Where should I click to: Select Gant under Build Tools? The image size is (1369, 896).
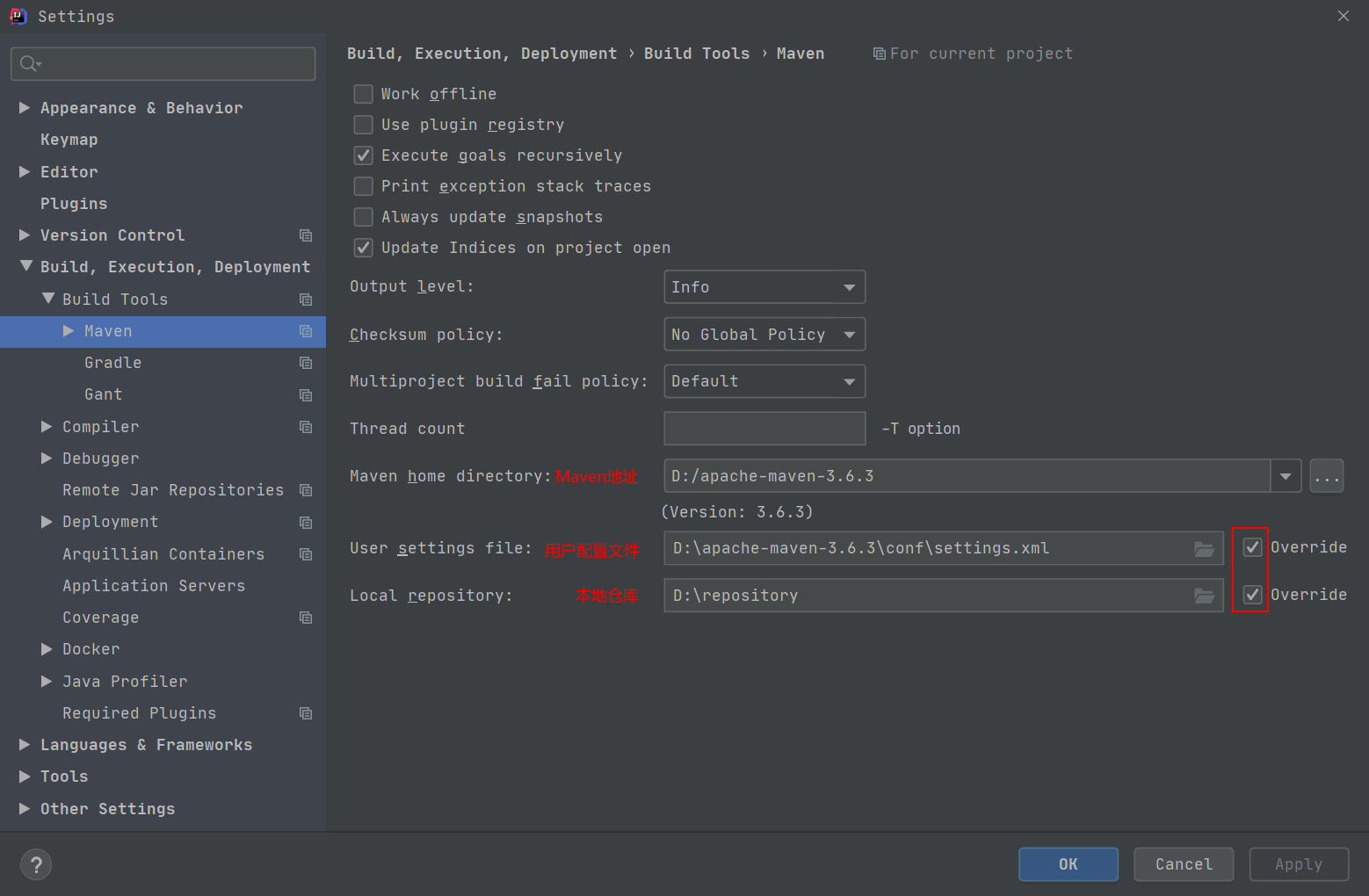[x=103, y=394]
